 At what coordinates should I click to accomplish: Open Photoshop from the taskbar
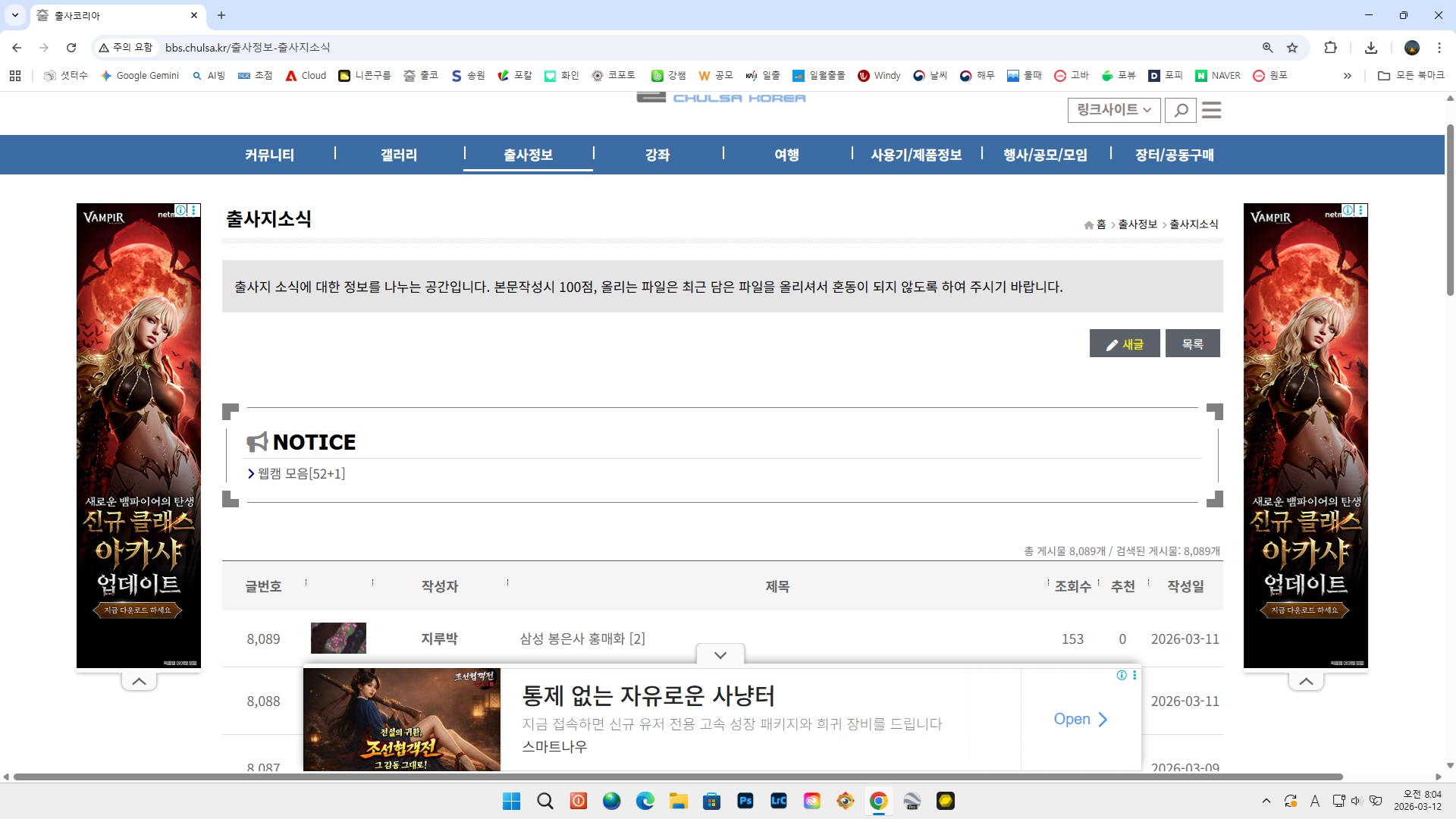click(x=745, y=801)
